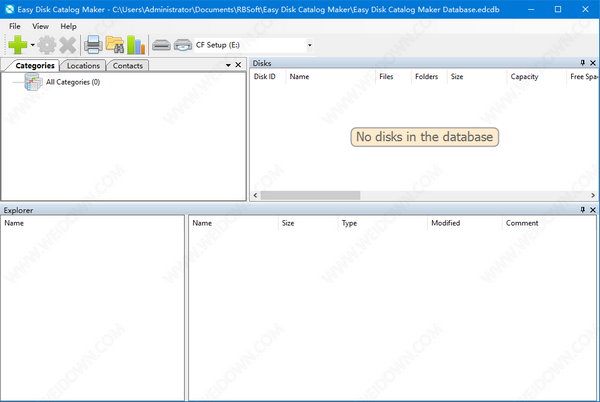
Task: Click the printer icon in toolbar
Action: pos(93,45)
